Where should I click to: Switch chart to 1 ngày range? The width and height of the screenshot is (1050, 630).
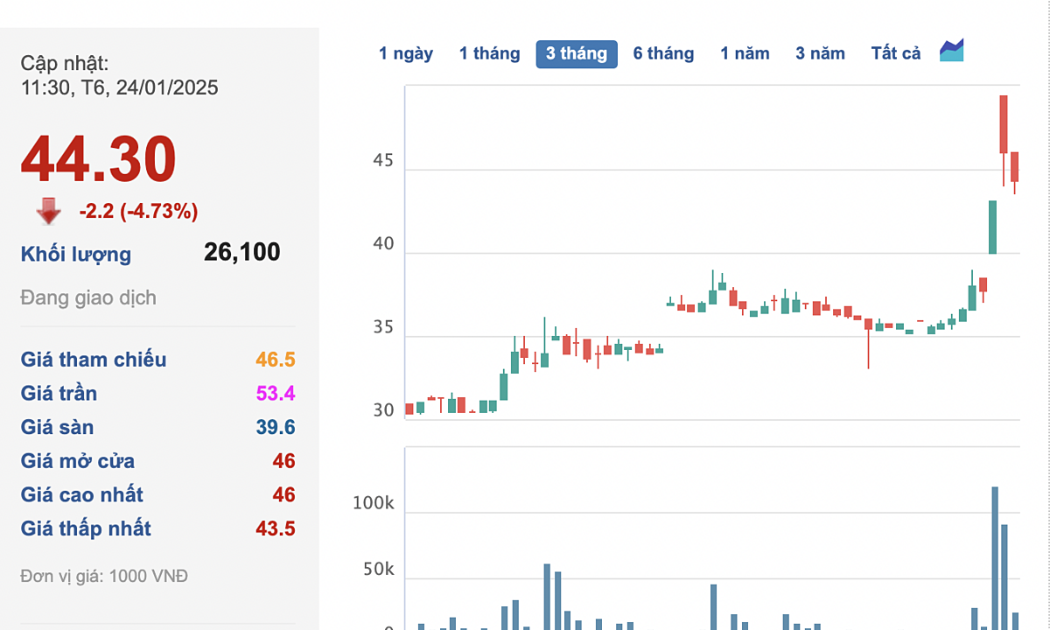click(x=406, y=54)
